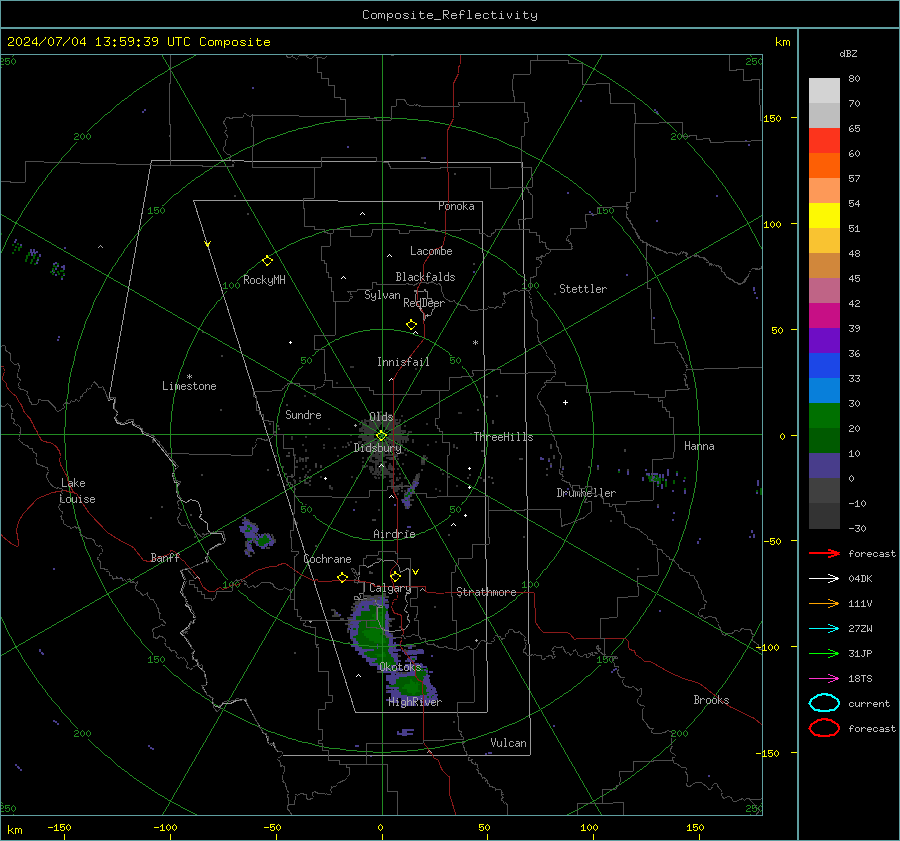Click the Okotoks city label
900x841 pixels.
coord(400,667)
